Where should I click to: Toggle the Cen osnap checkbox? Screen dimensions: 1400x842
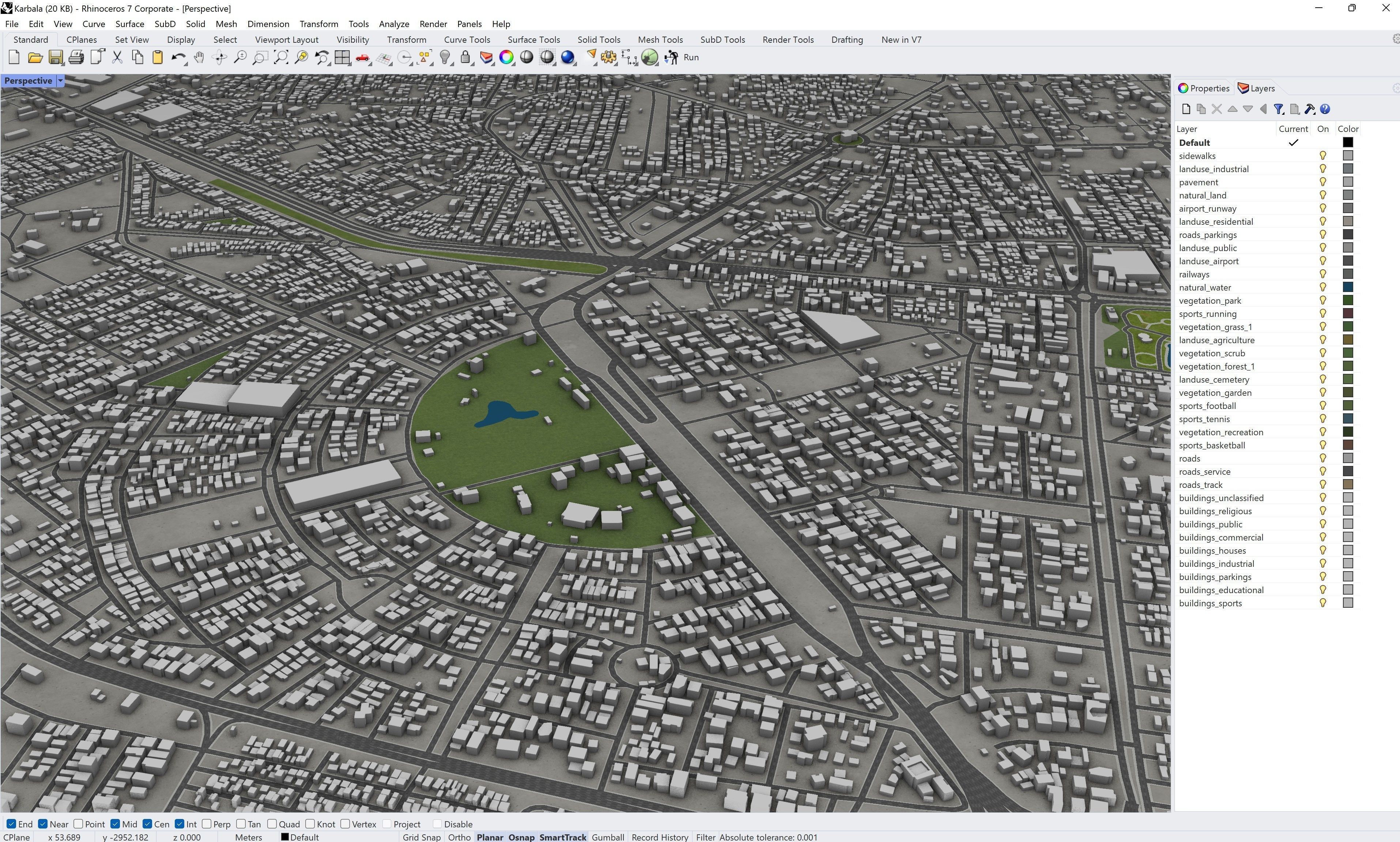(148, 824)
